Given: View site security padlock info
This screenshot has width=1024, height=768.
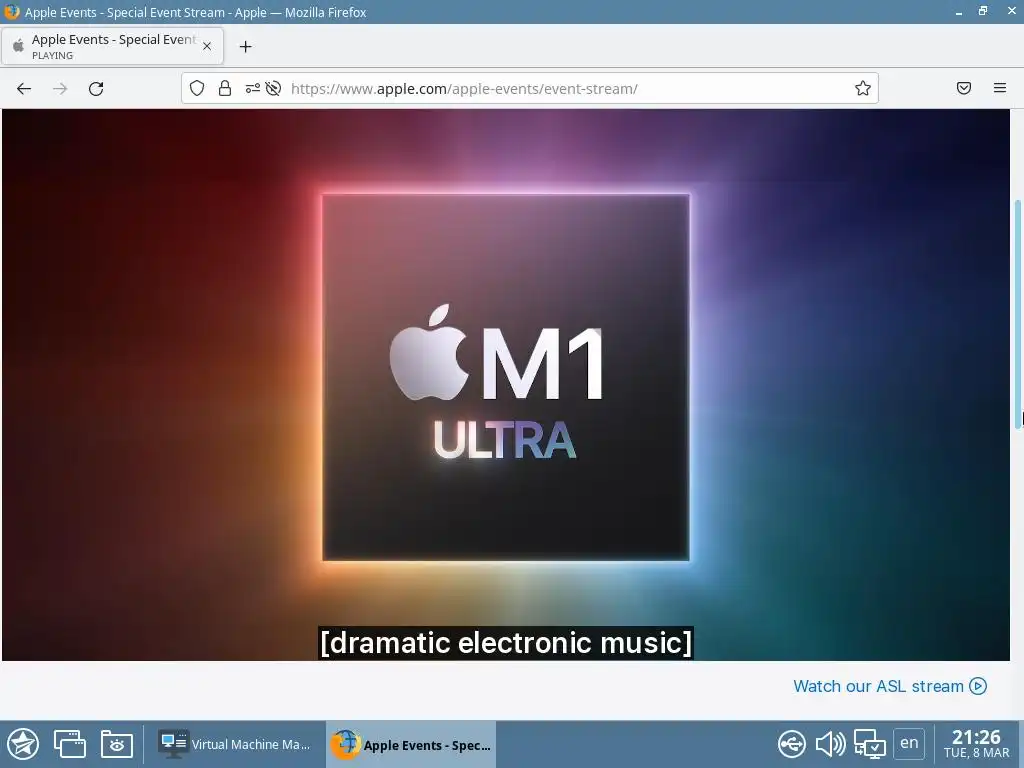Looking at the screenshot, I should coord(225,88).
